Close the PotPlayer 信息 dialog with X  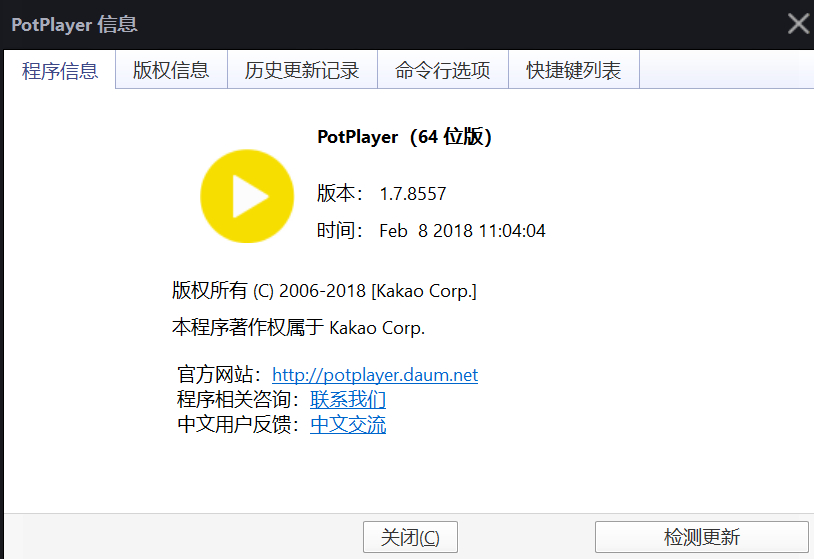tap(798, 24)
